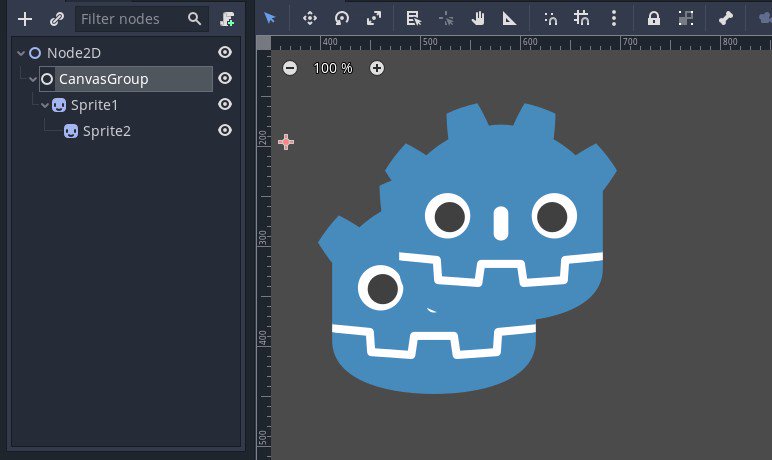The width and height of the screenshot is (772, 460).
Task: Attach a script to the selected node
Action: click(x=227, y=19)
